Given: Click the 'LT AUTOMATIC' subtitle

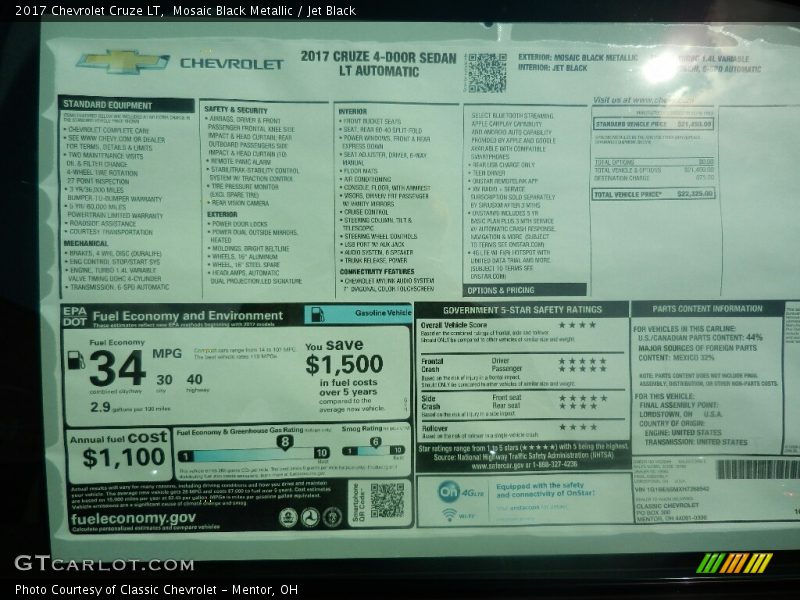Looking at the screenshot, I should (379, 71).
